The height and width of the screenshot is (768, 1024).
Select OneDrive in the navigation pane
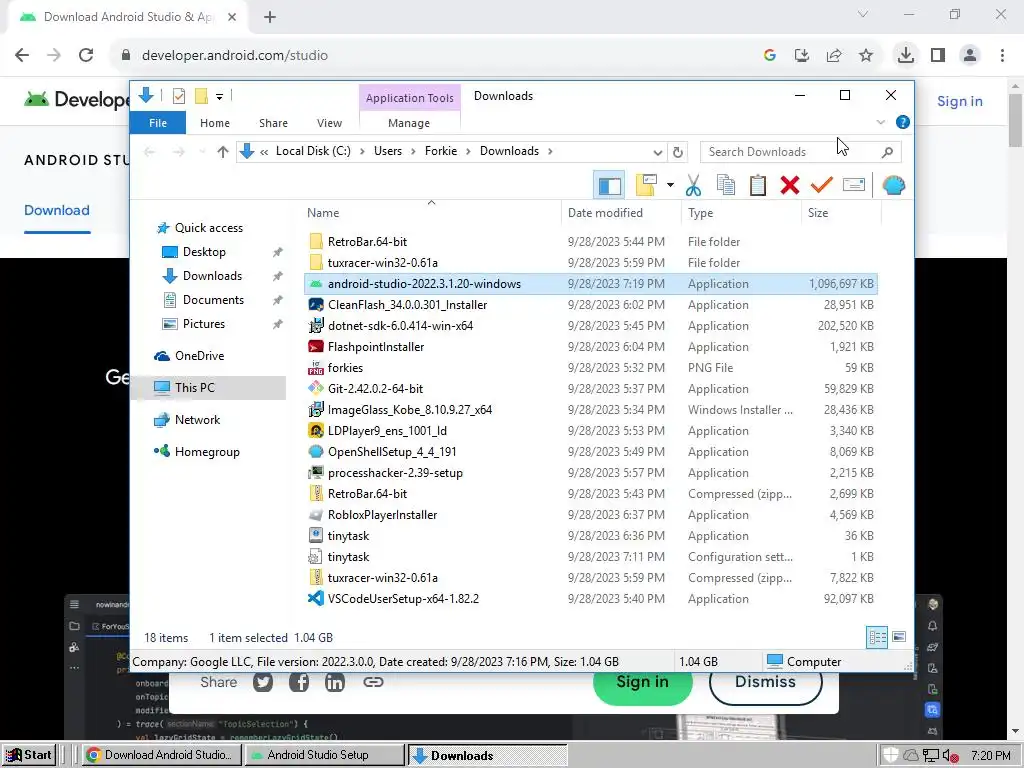click(x=199, y=356)
